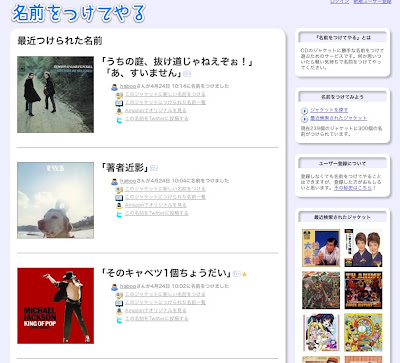400x363 pixels.
Task: Open the anime girl characters jacket thumbnail
Action: point(321,332)
